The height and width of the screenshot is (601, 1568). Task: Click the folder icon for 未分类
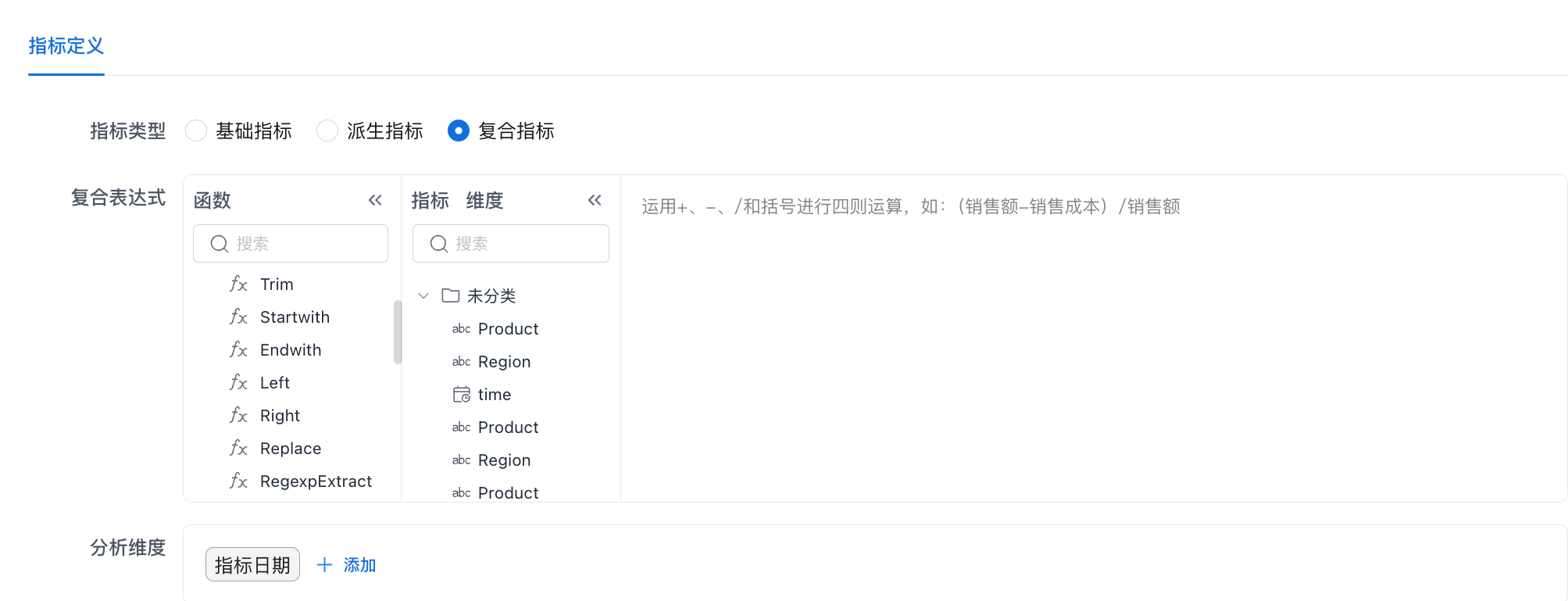451,295
